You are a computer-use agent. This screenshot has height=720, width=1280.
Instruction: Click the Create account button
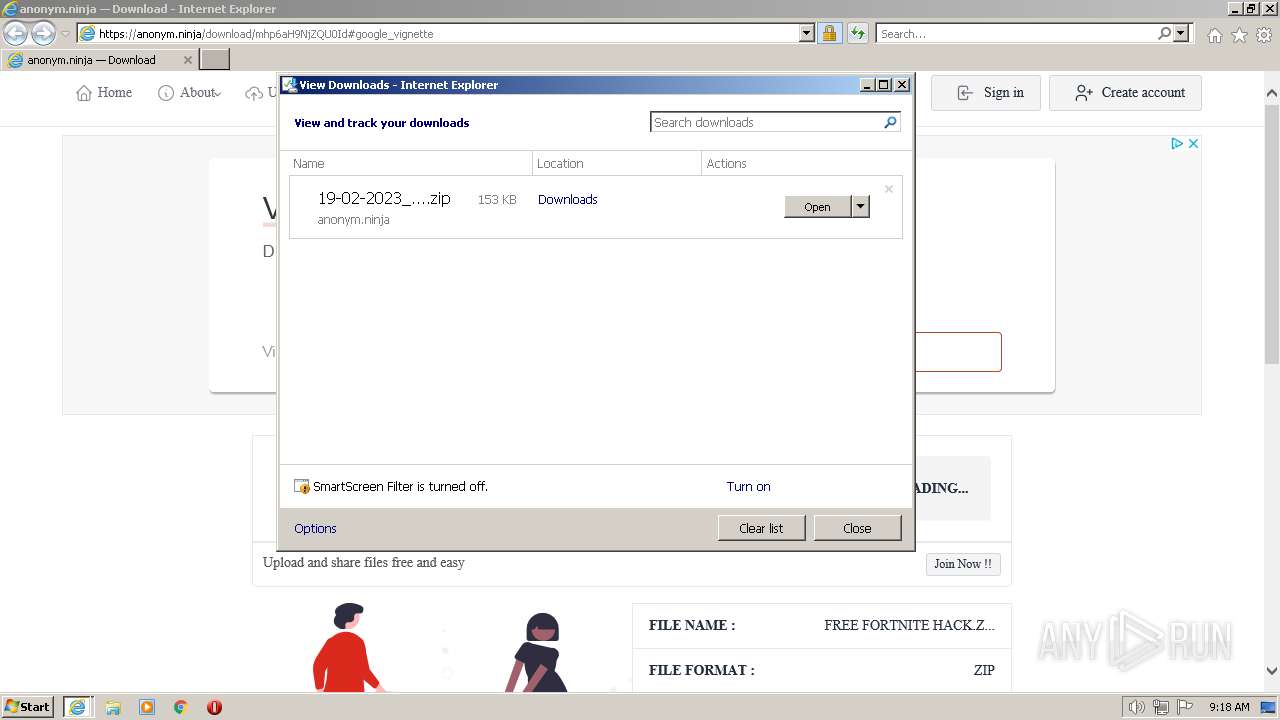pos(1125,93)
